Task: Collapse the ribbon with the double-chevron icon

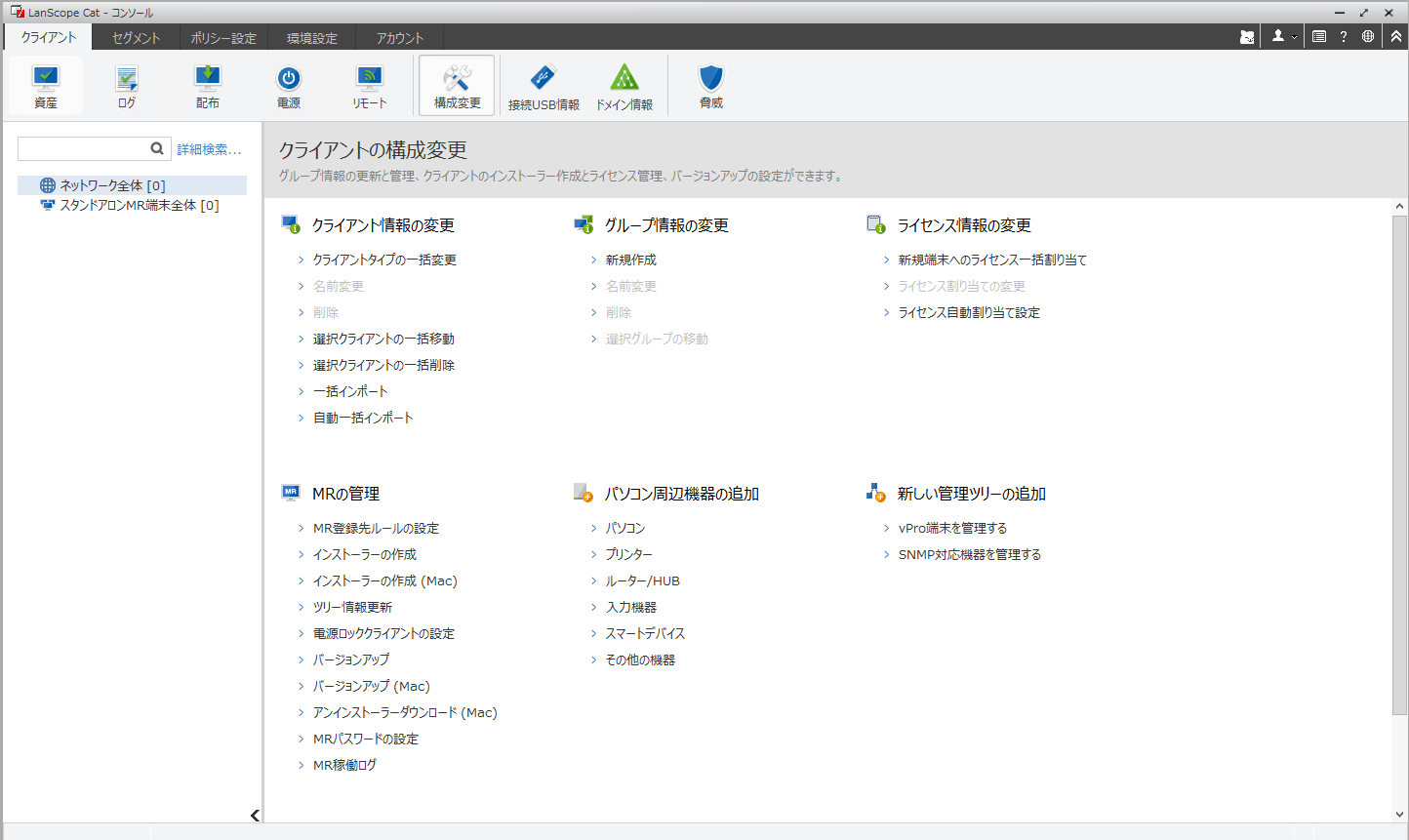Action: (1396, 36)
